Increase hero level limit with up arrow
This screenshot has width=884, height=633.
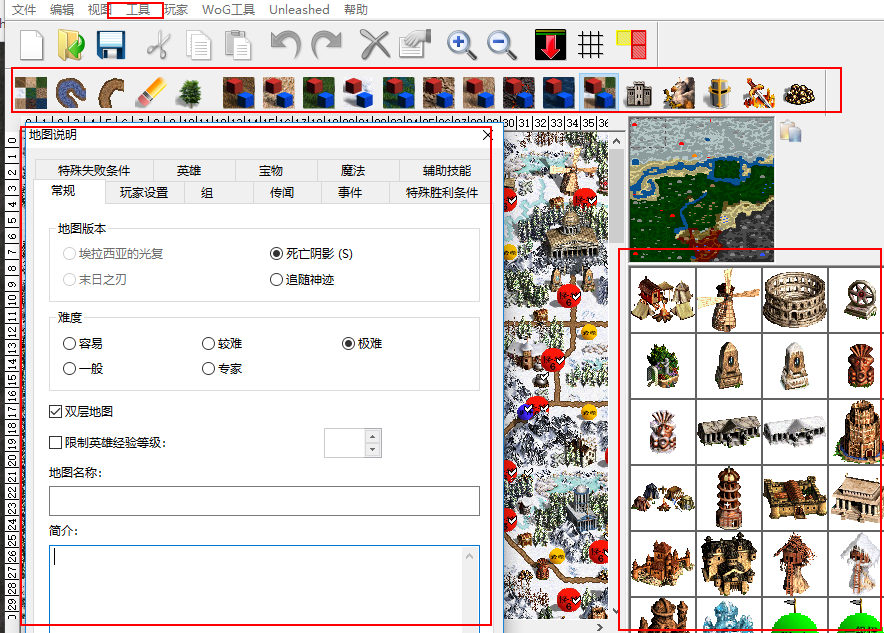click(x=372, y=436)
